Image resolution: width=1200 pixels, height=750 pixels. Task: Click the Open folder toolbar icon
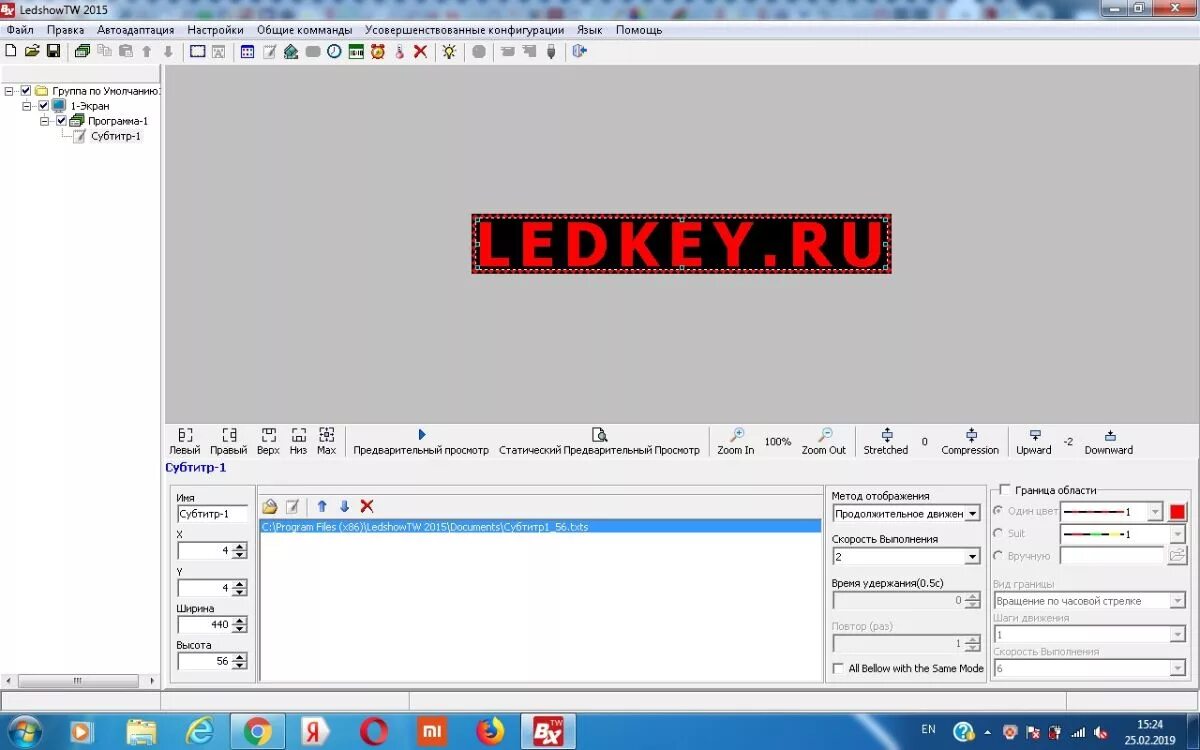pos(32,51)
